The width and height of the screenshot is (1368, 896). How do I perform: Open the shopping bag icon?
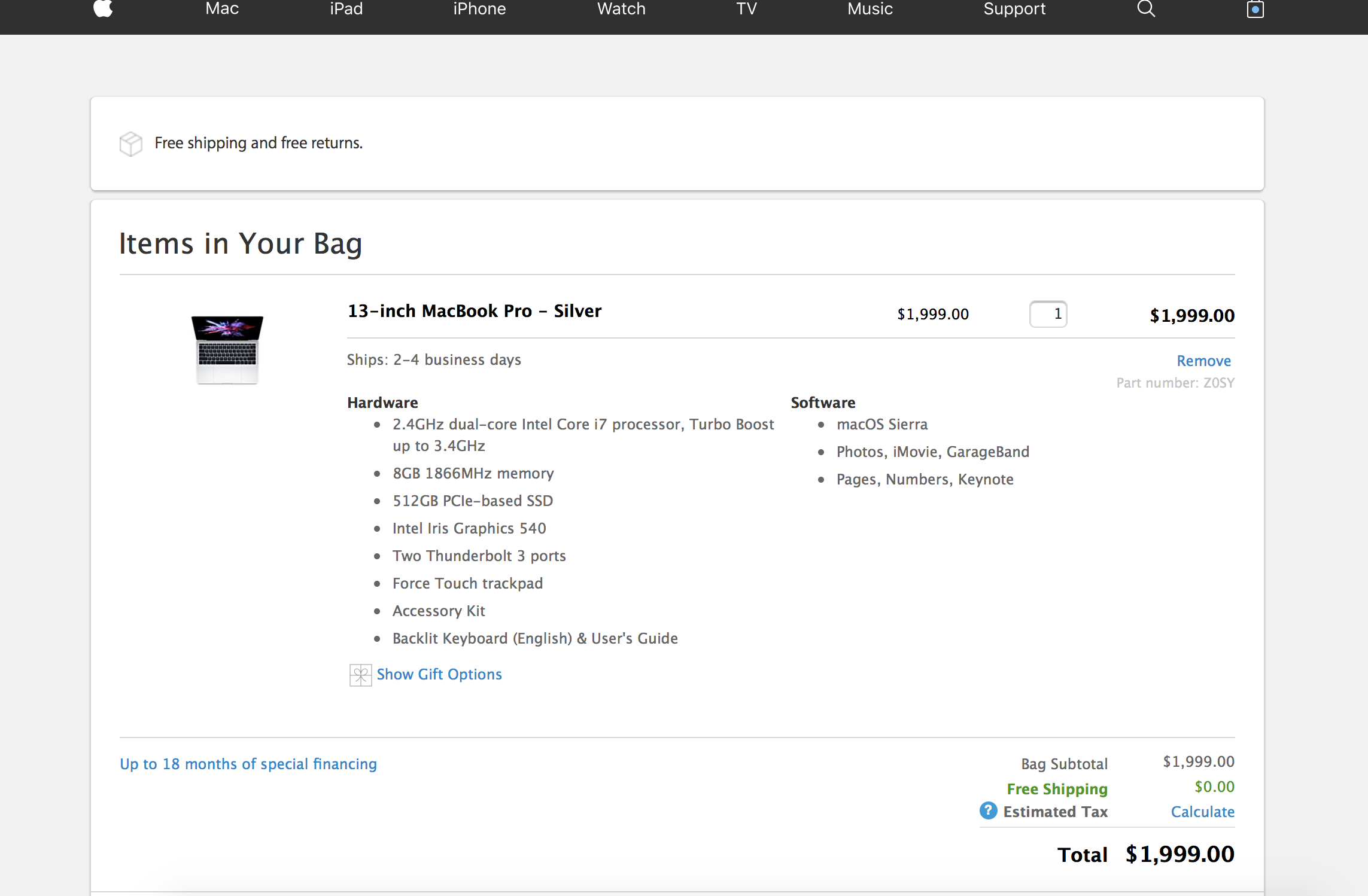tap(1255, 9)
